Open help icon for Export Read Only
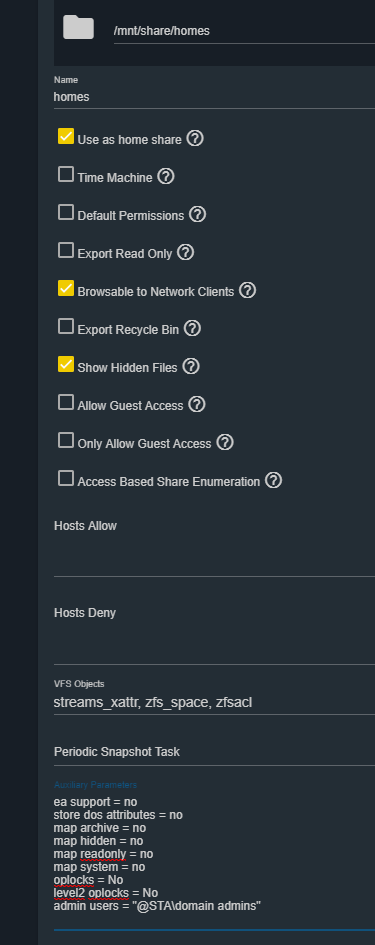The width and height of the screenshot is (375, 945). click(x=186, y=253)
